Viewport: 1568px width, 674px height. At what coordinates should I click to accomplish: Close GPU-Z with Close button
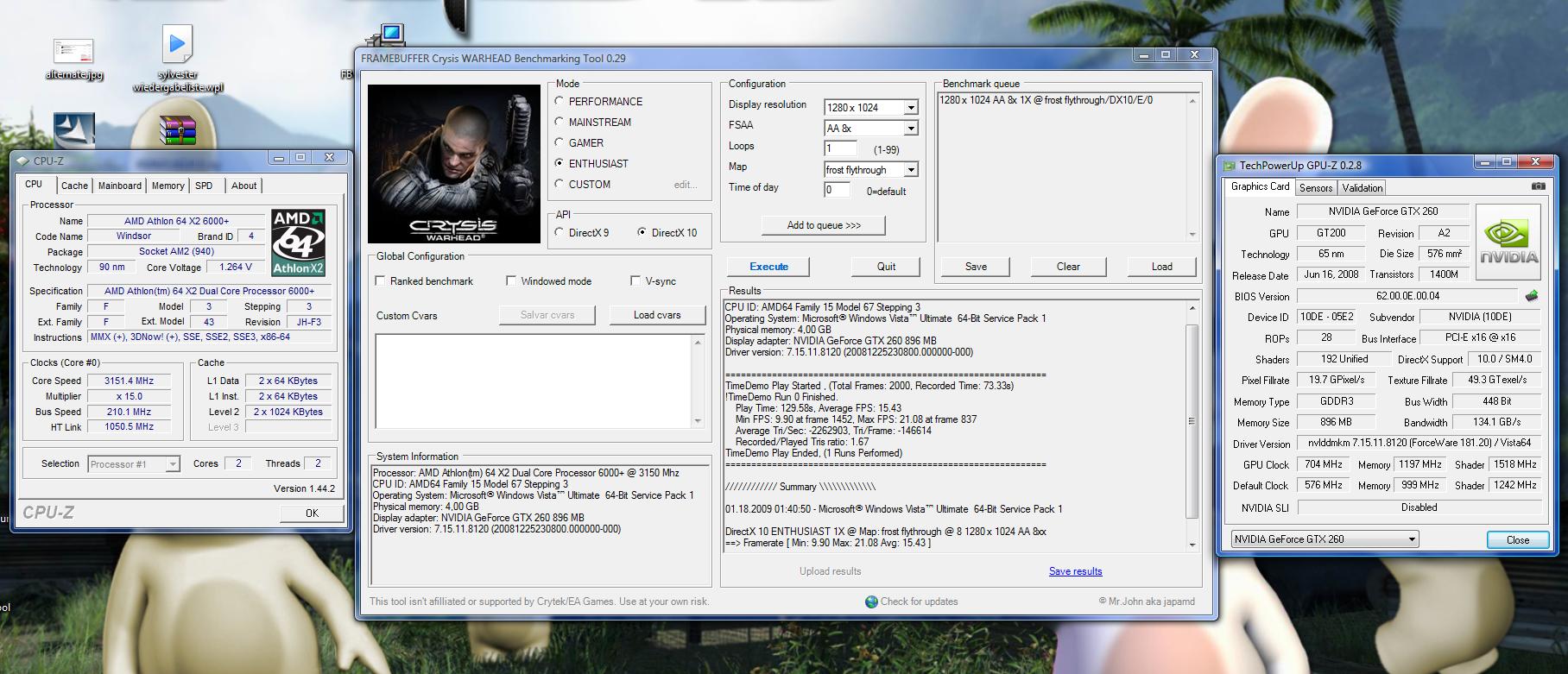1517,539
